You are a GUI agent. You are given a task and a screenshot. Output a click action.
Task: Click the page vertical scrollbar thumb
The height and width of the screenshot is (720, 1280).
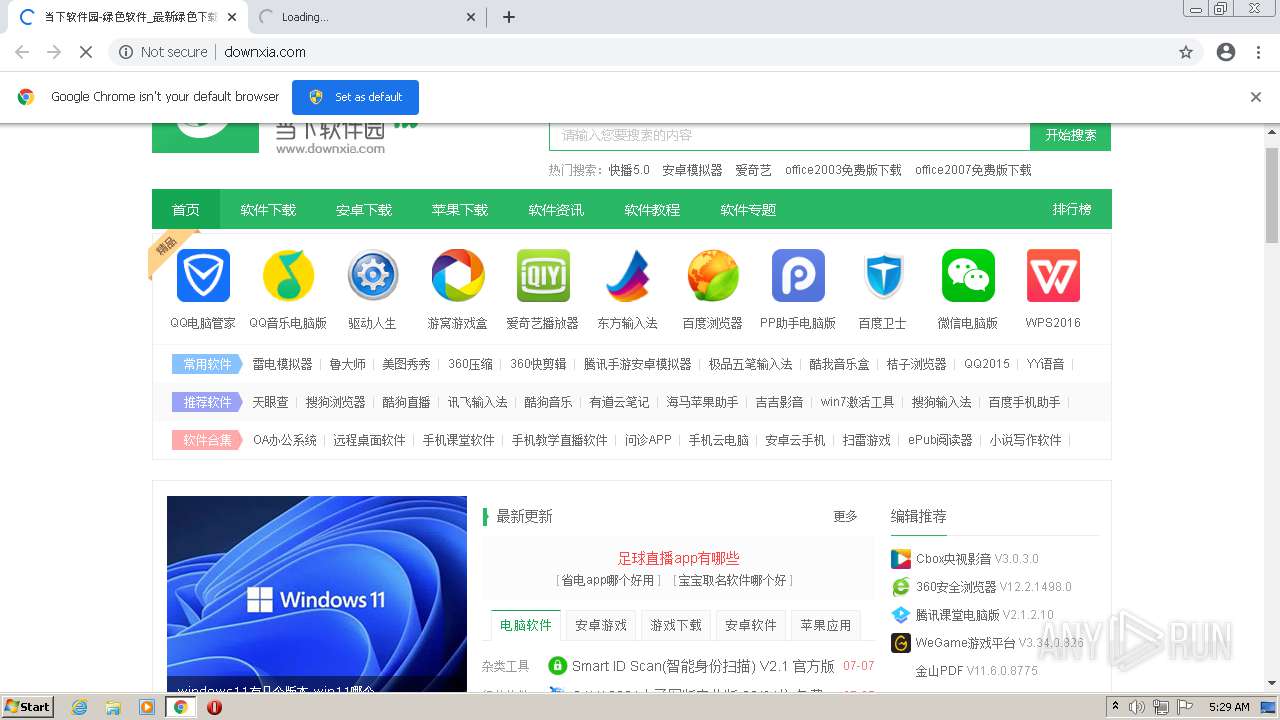point(1272,195)
